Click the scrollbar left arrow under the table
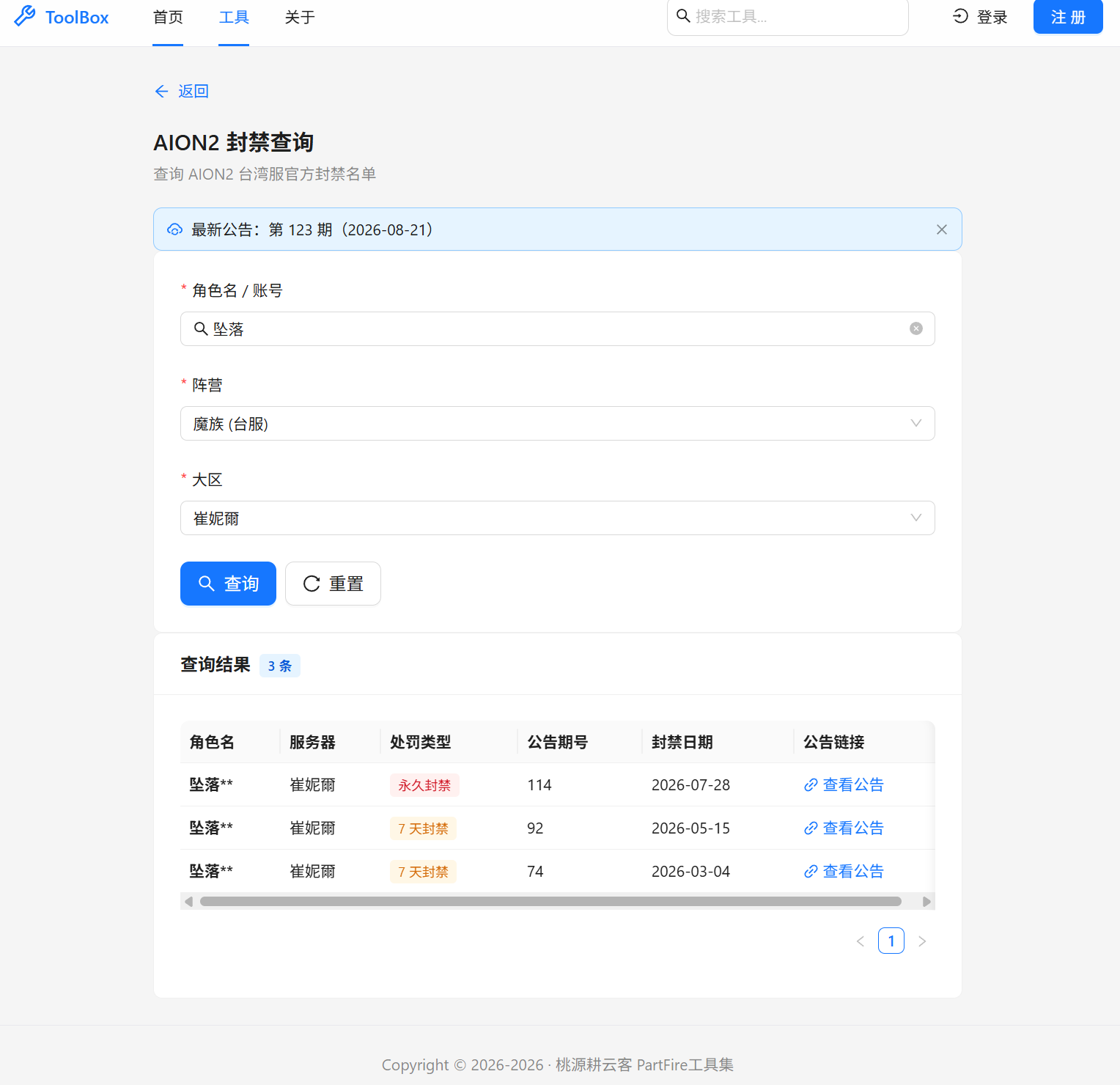Screen dimensions: 1120x1085 click(x=188, y=902)
